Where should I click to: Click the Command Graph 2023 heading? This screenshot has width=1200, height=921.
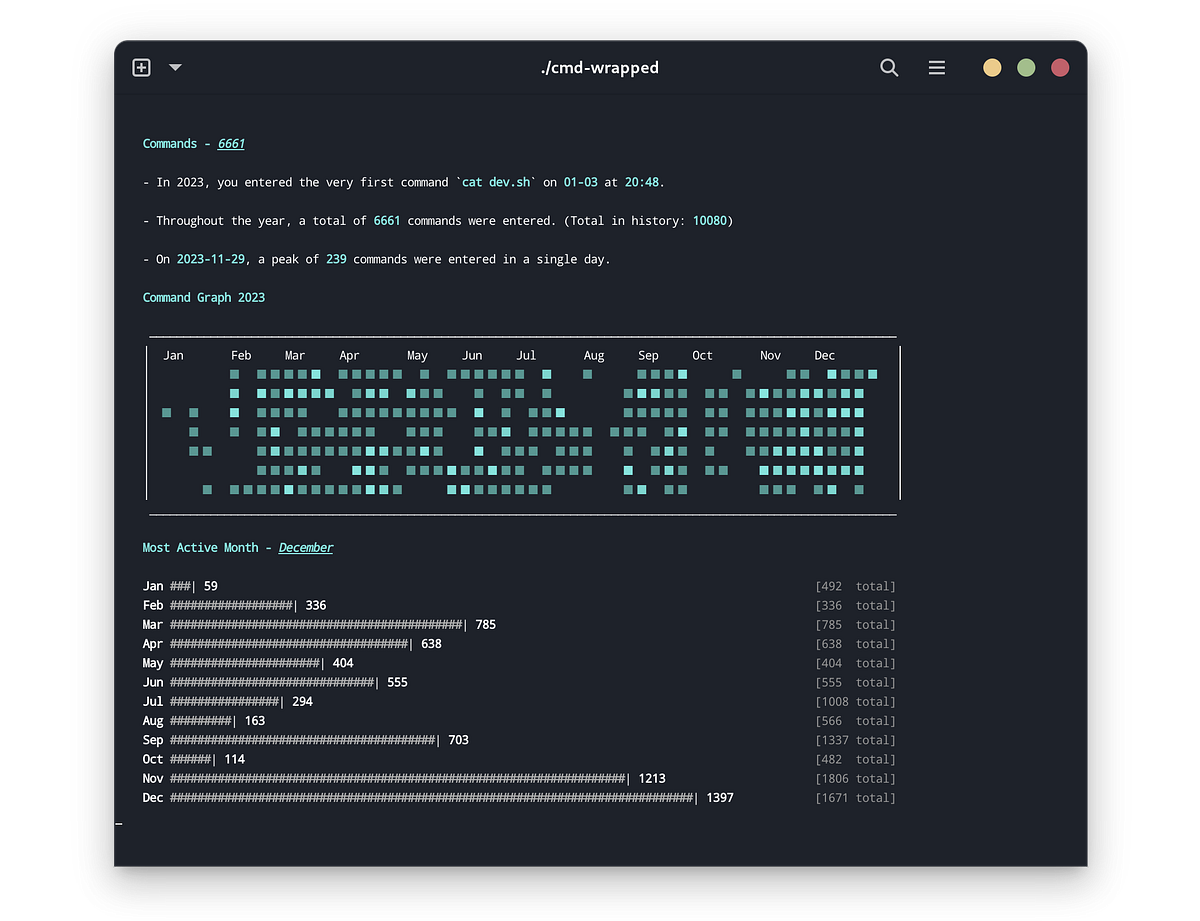tap(204, 297)
